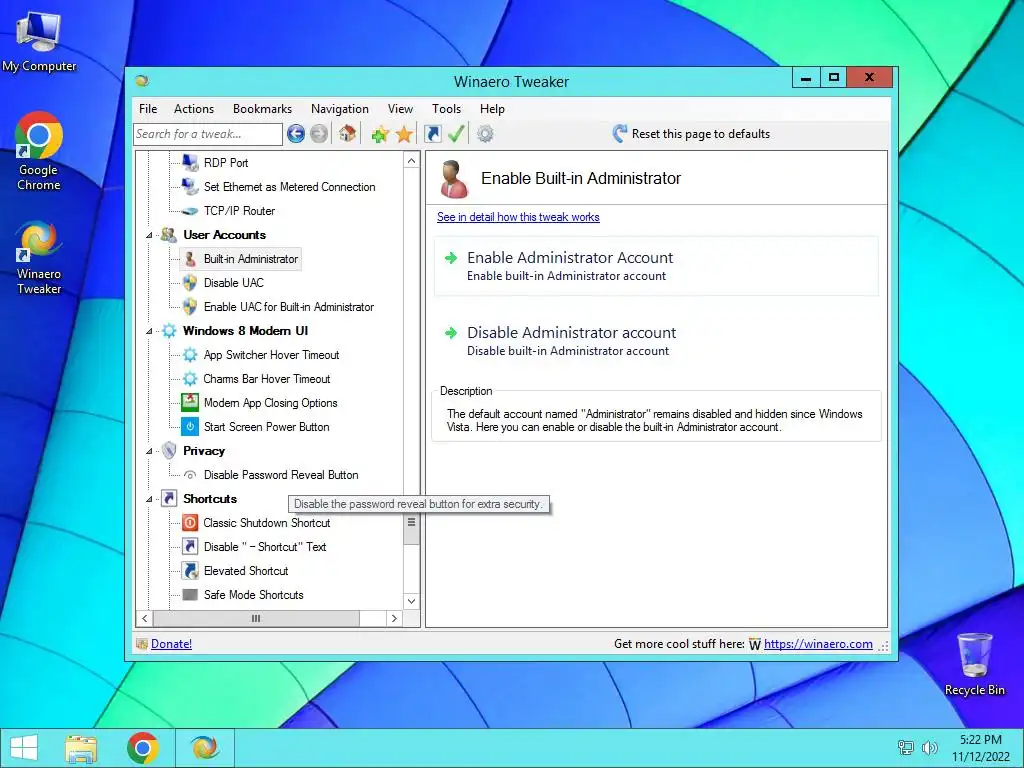
Task: Click the Disable Password Reveal Button eye icon
Action: (x=190, y=475)
